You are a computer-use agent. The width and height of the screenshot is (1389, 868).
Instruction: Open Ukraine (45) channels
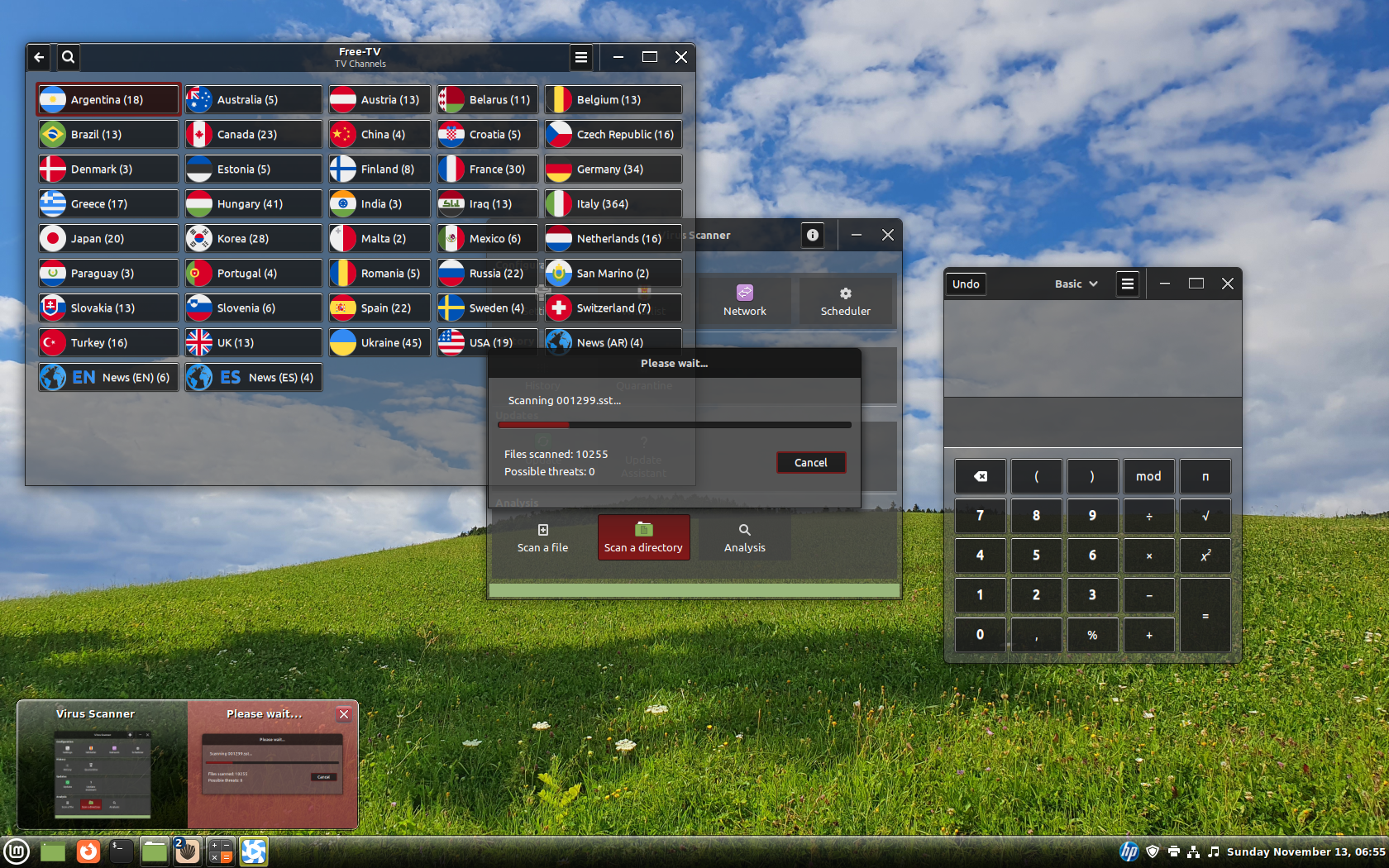[379, 342]
